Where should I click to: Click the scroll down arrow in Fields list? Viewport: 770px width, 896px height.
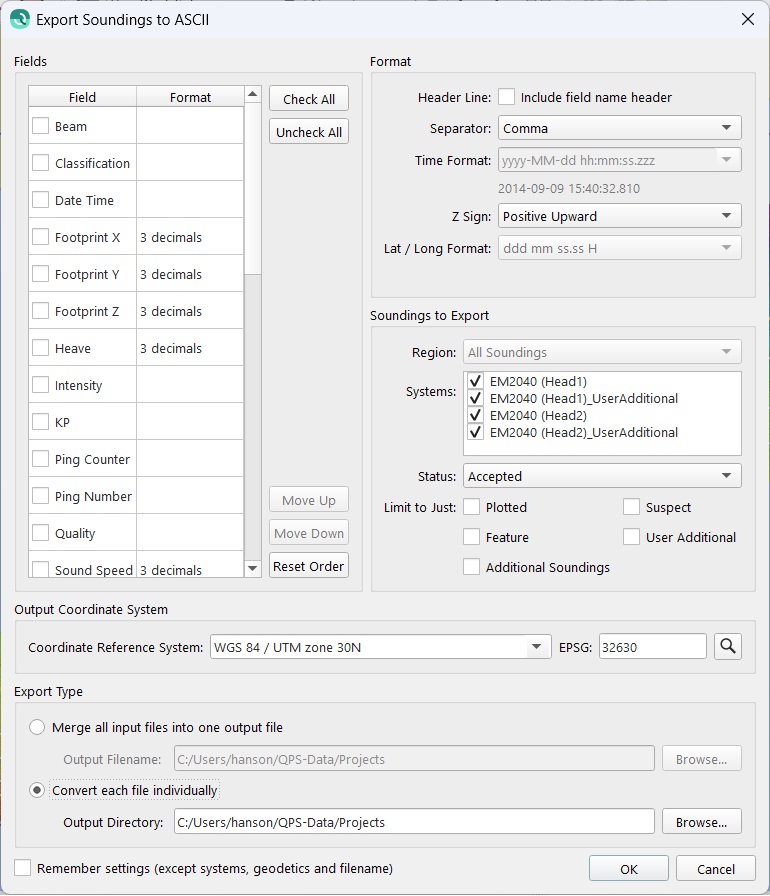(x=253, y=568)
